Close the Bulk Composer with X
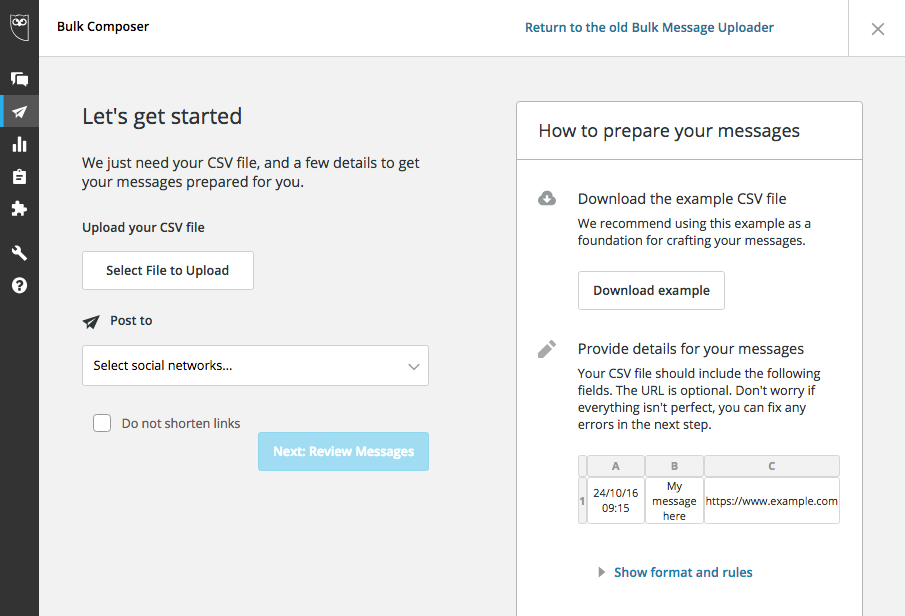 [x=877, y=29]
